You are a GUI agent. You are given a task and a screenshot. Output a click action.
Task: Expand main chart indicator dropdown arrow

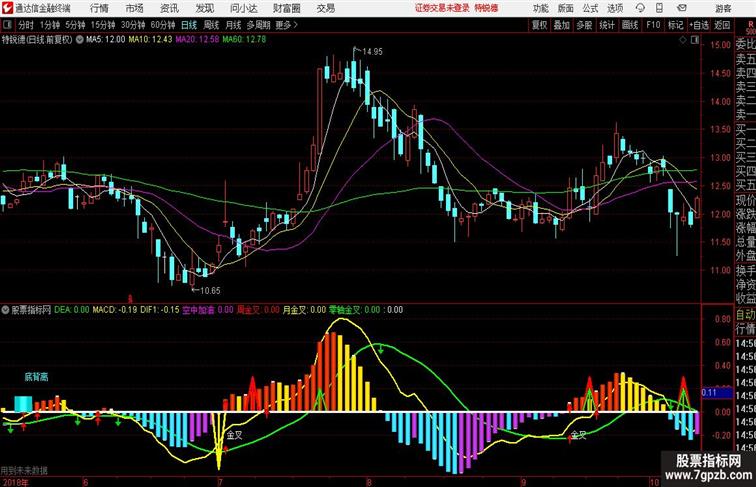[x=80, y=40]
